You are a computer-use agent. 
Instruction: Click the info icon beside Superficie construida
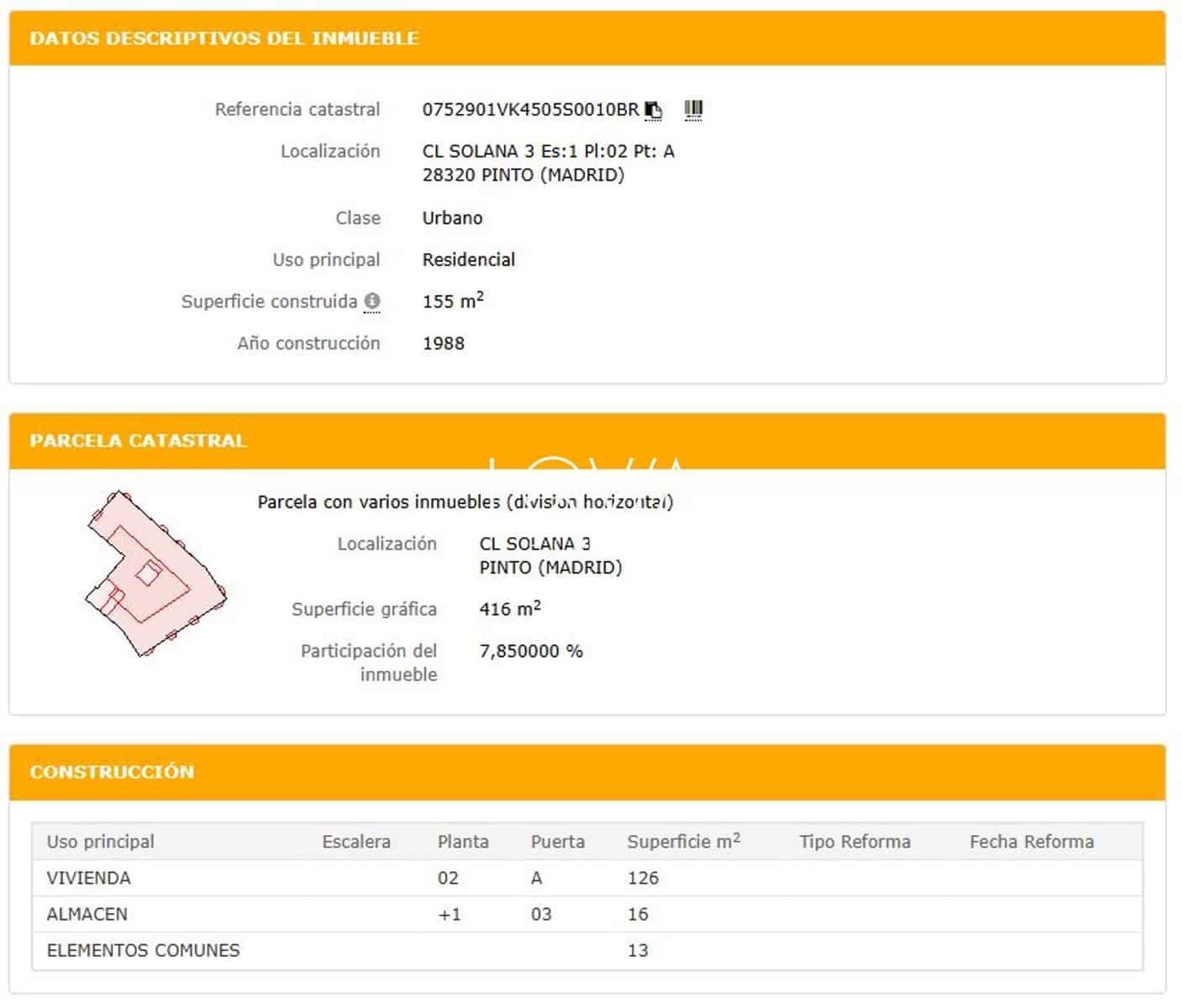pos(372,301)
